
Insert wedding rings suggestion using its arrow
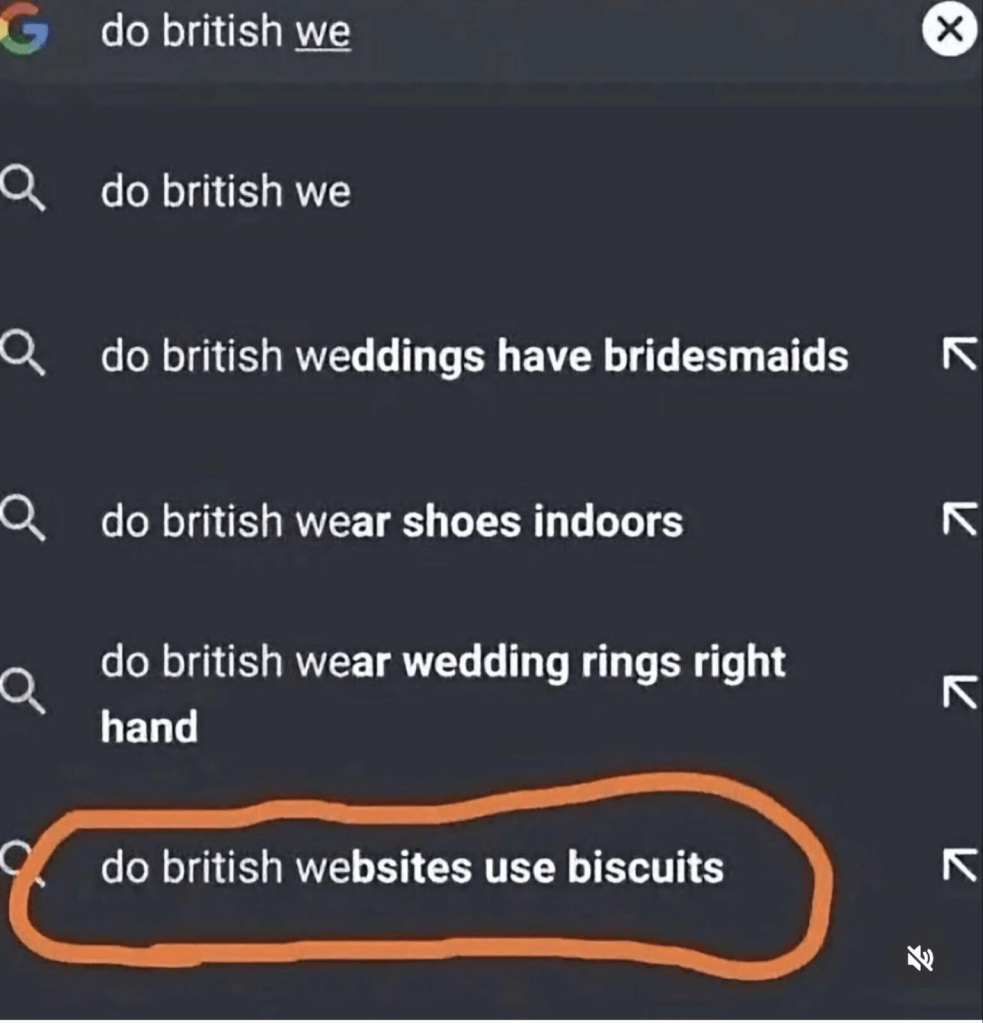[960, 691]
